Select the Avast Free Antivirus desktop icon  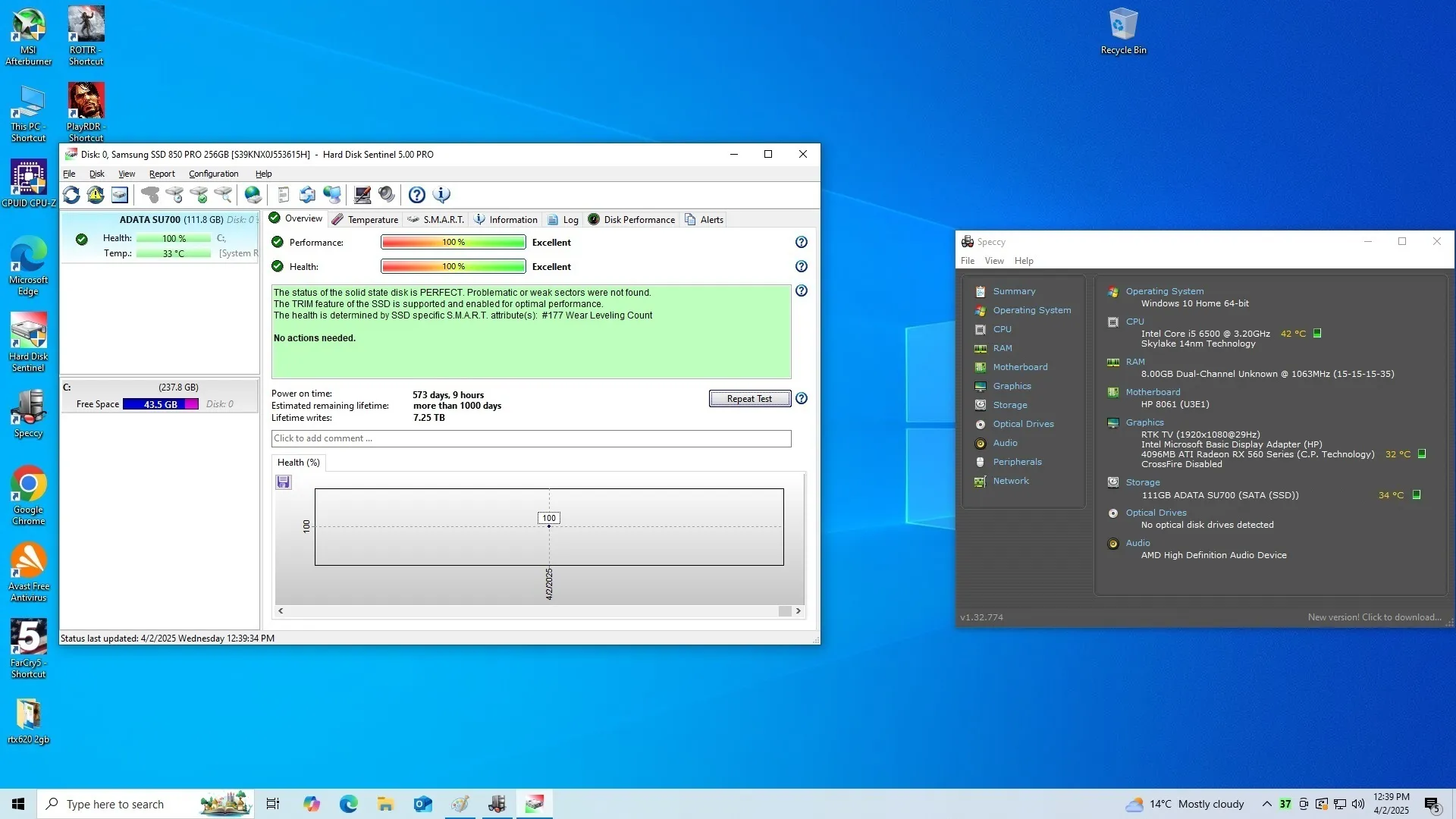pyautogui.click(x=28, y=573)
